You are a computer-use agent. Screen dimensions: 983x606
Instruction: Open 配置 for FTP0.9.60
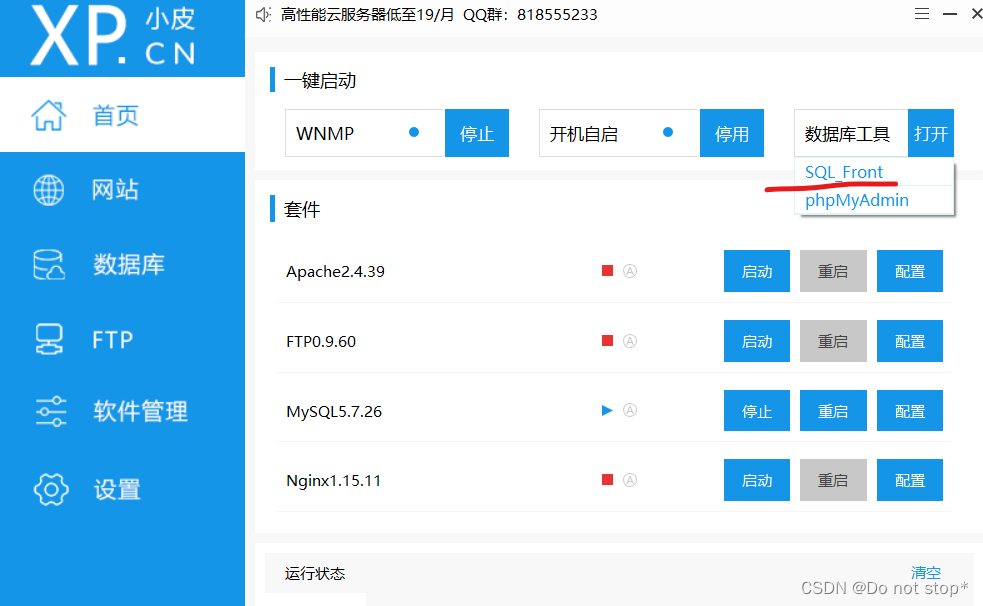[910, 342]
